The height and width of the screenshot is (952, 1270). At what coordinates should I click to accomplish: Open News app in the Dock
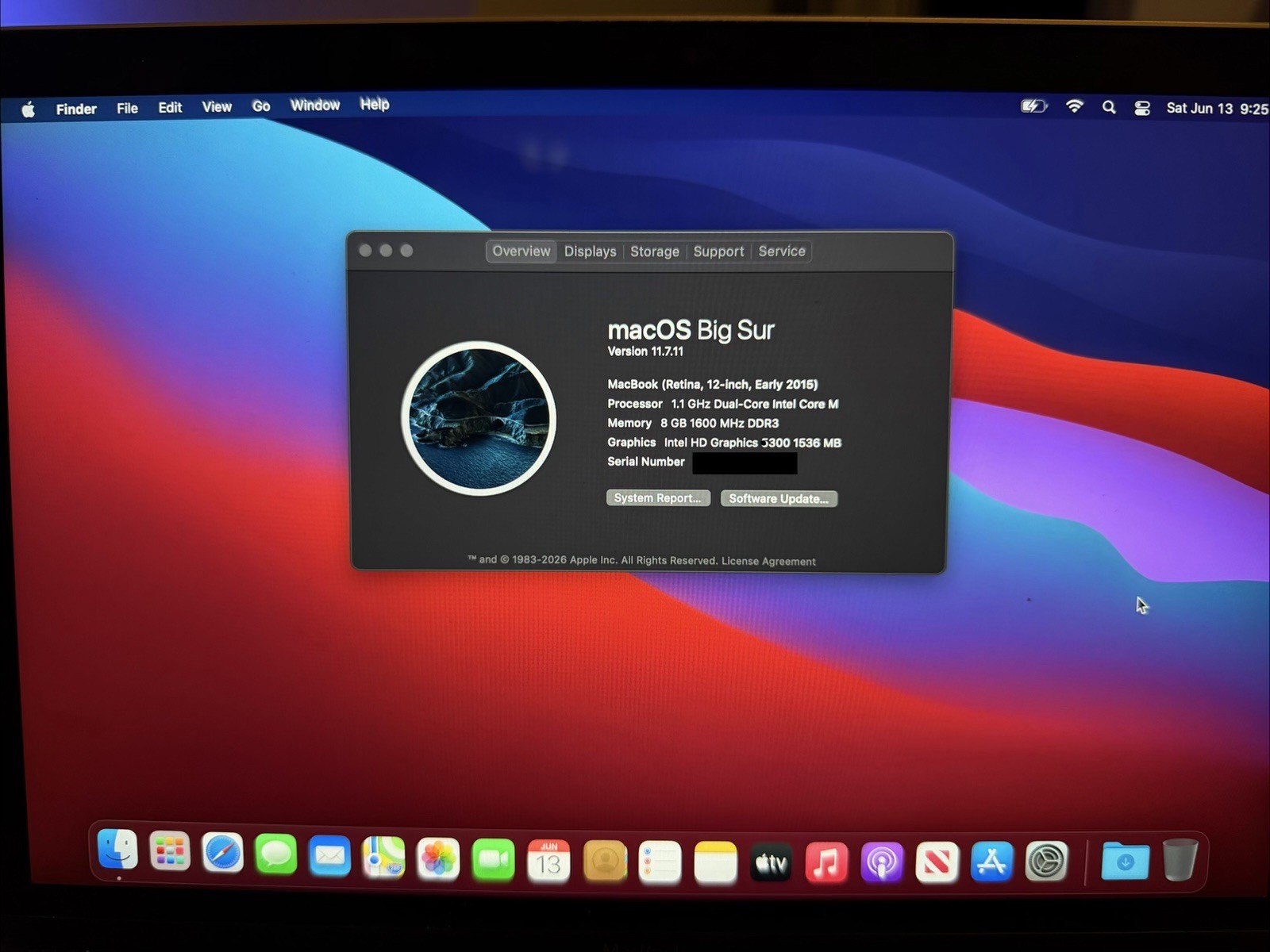click(937, 862)
